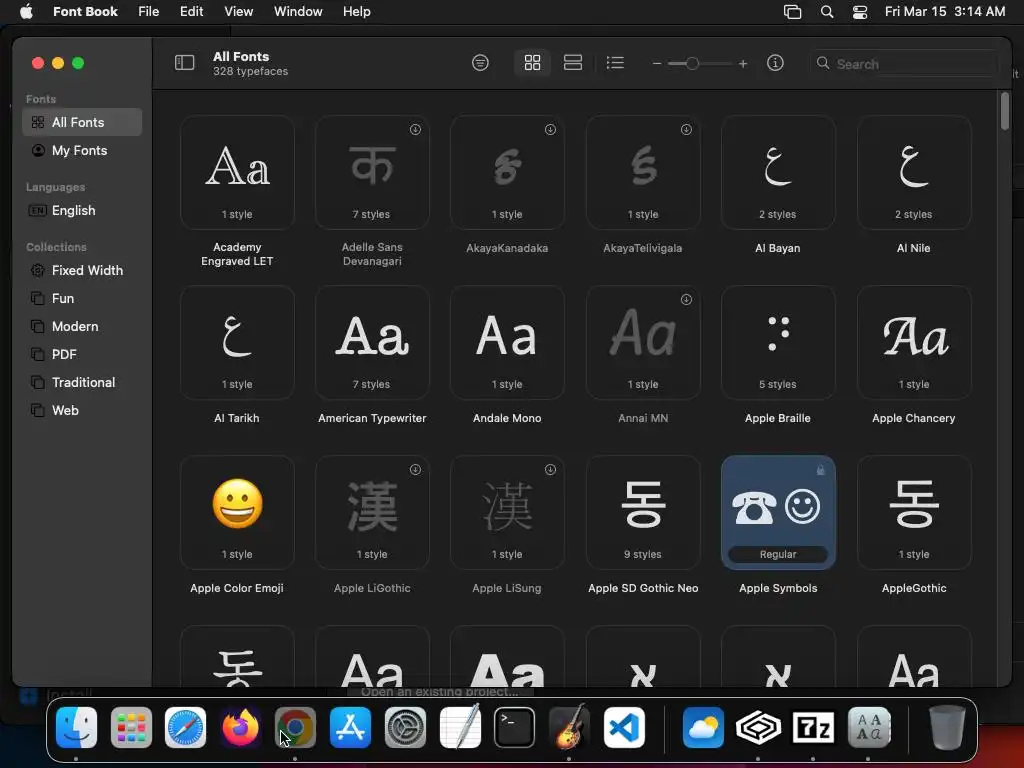Click the lock icon on Apple Symbols

(821, 470)
